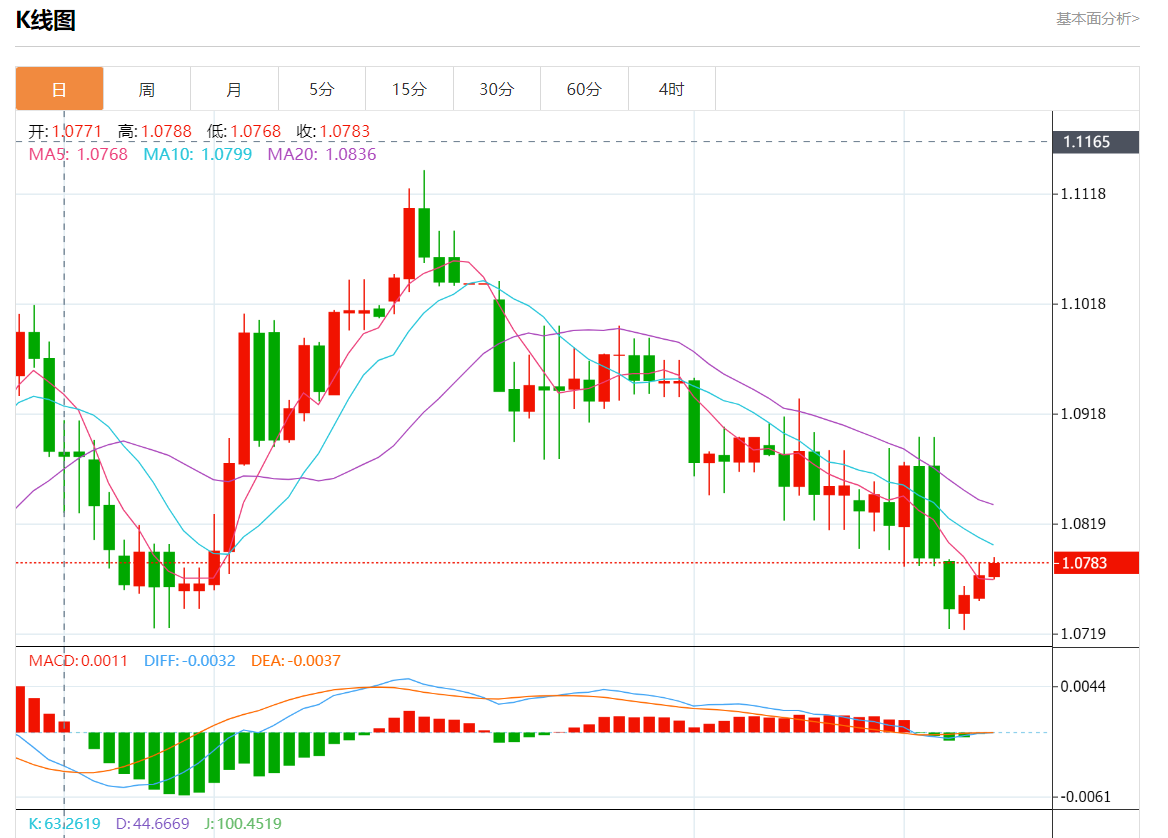This screenshot has width=1168, height=838.
Task: Click the D:44.6669 KDJ label
Action: 152,824
